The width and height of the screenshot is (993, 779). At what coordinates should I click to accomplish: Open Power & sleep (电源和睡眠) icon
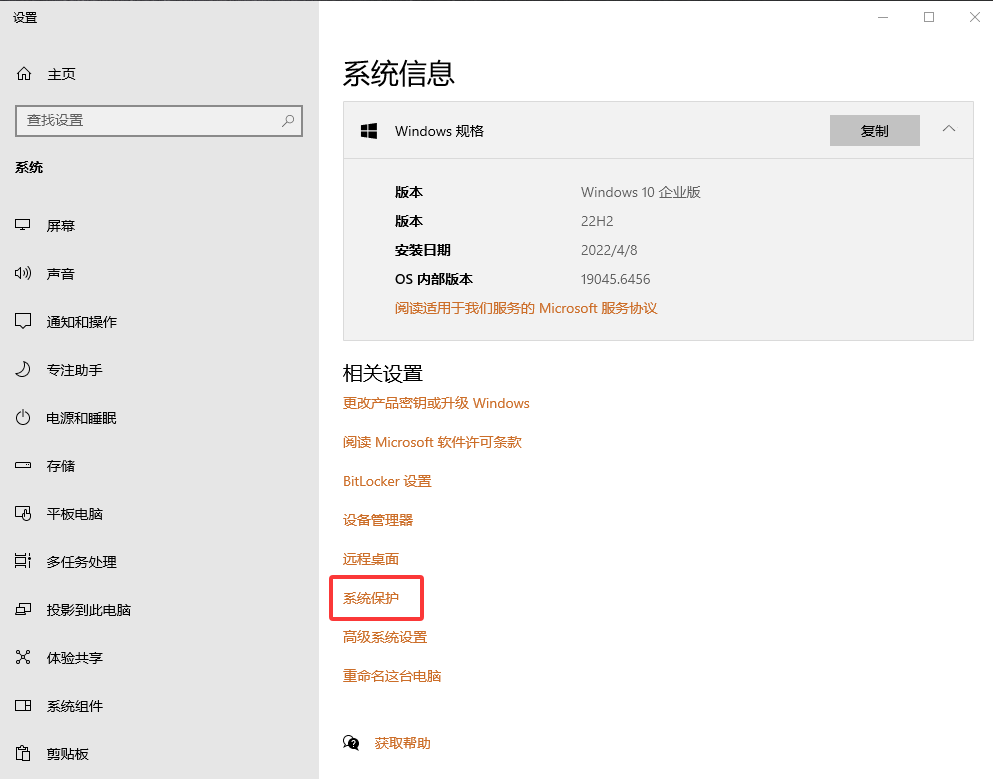click(23, 418)
